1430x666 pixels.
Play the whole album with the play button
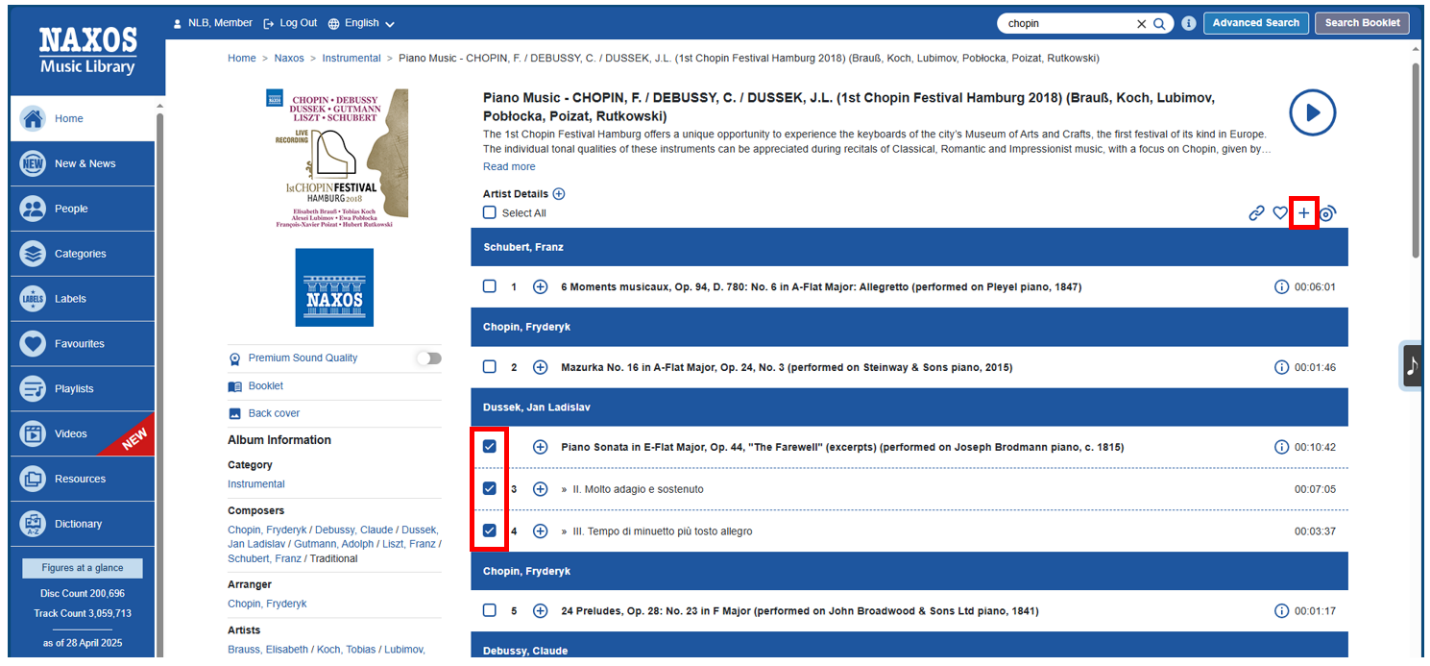tap(1312, 112)
